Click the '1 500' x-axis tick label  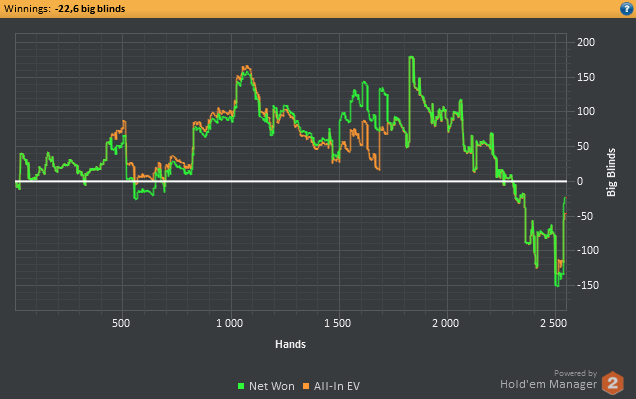point(337,323)
